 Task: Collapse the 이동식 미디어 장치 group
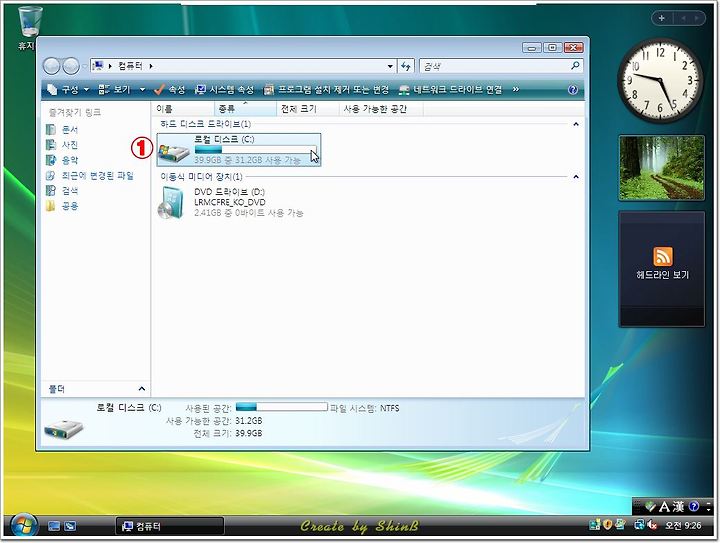[576, 177]
